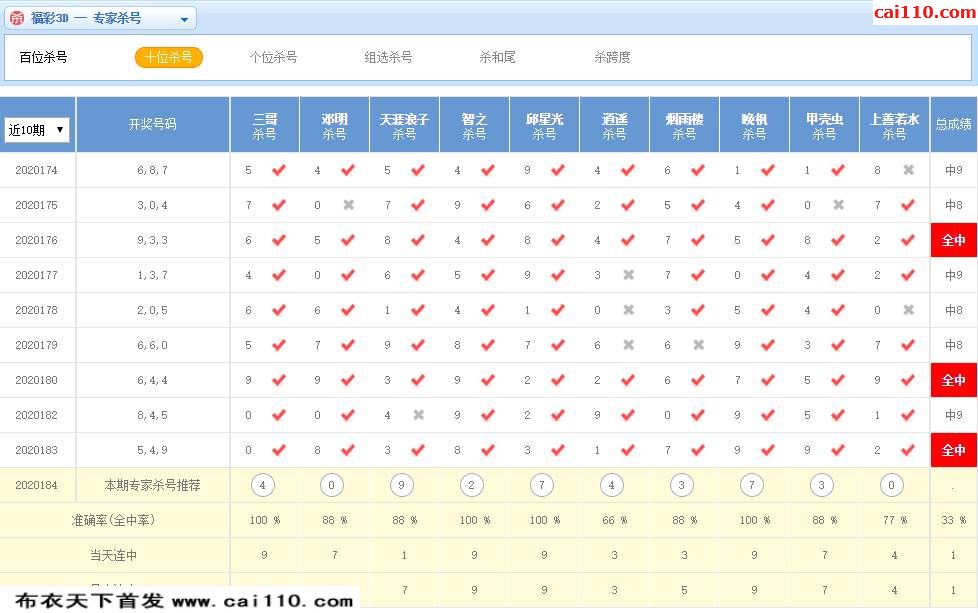Click the red 全中 badge in row 2020183
Image resolution: width=978 pixels, height=613 pixels.
[x=954, y=450]
